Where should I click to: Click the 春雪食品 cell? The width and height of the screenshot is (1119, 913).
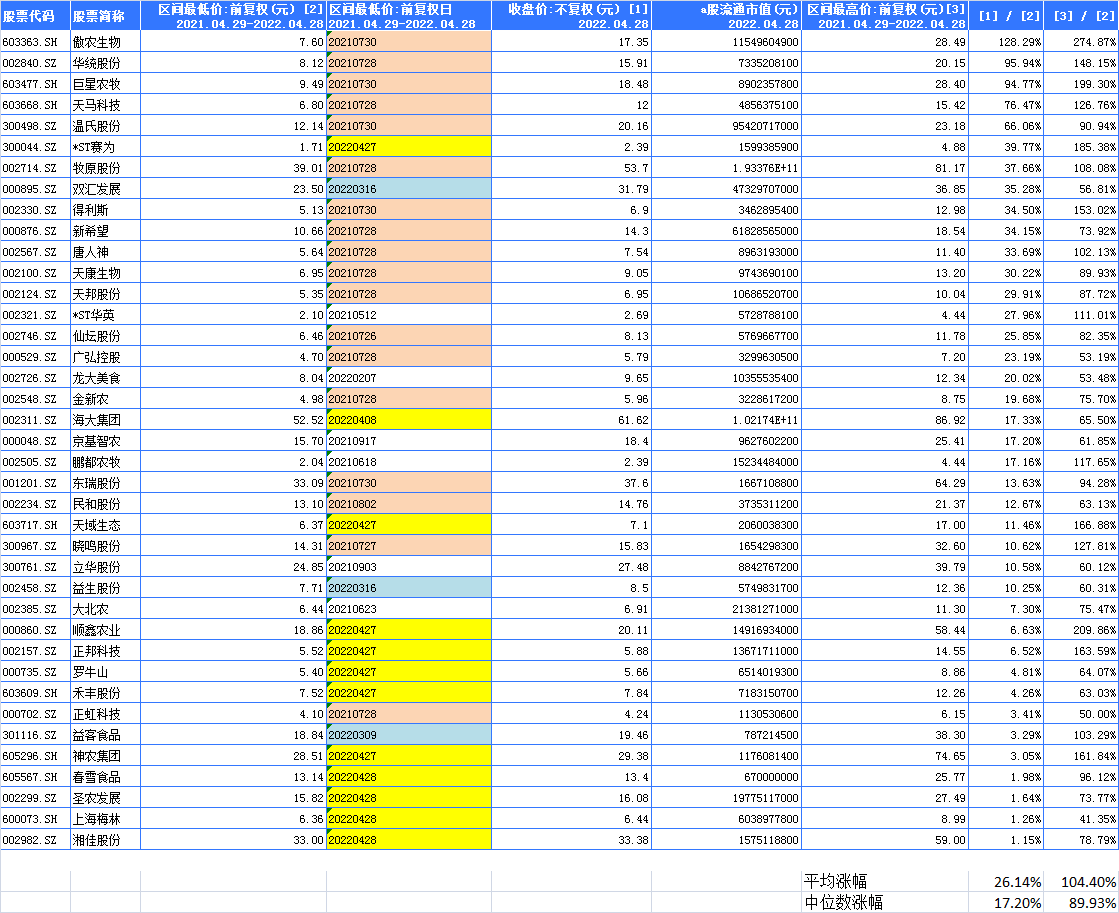pyautogui.click(x=106, y=777)
